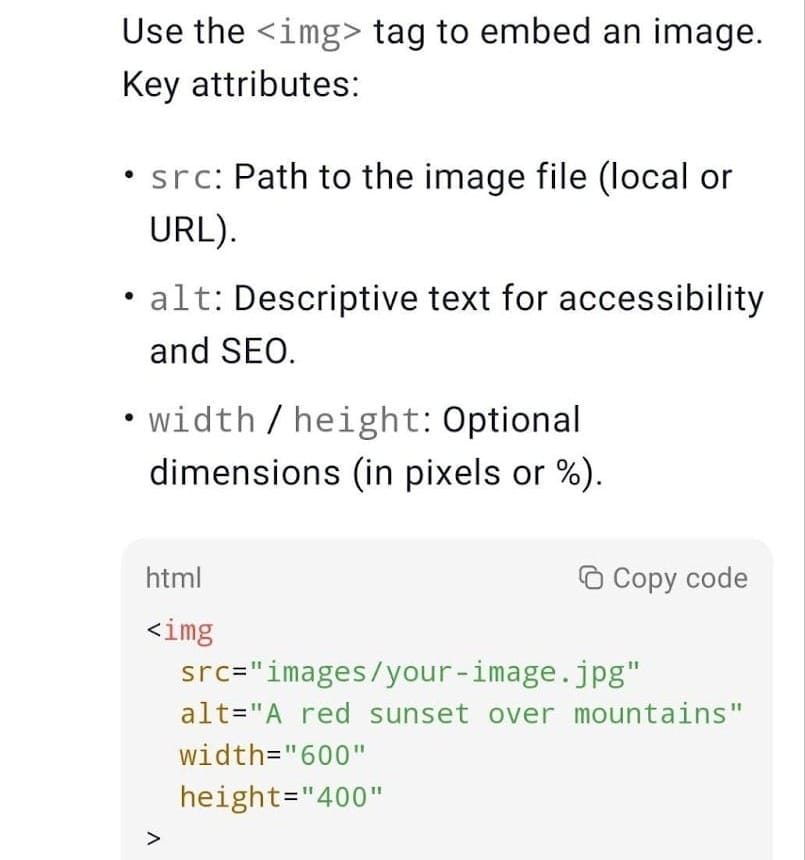Viewport: 805px width, 860px height.
Task: Click the word SEO in the alt description
Action: pos(250,351)
